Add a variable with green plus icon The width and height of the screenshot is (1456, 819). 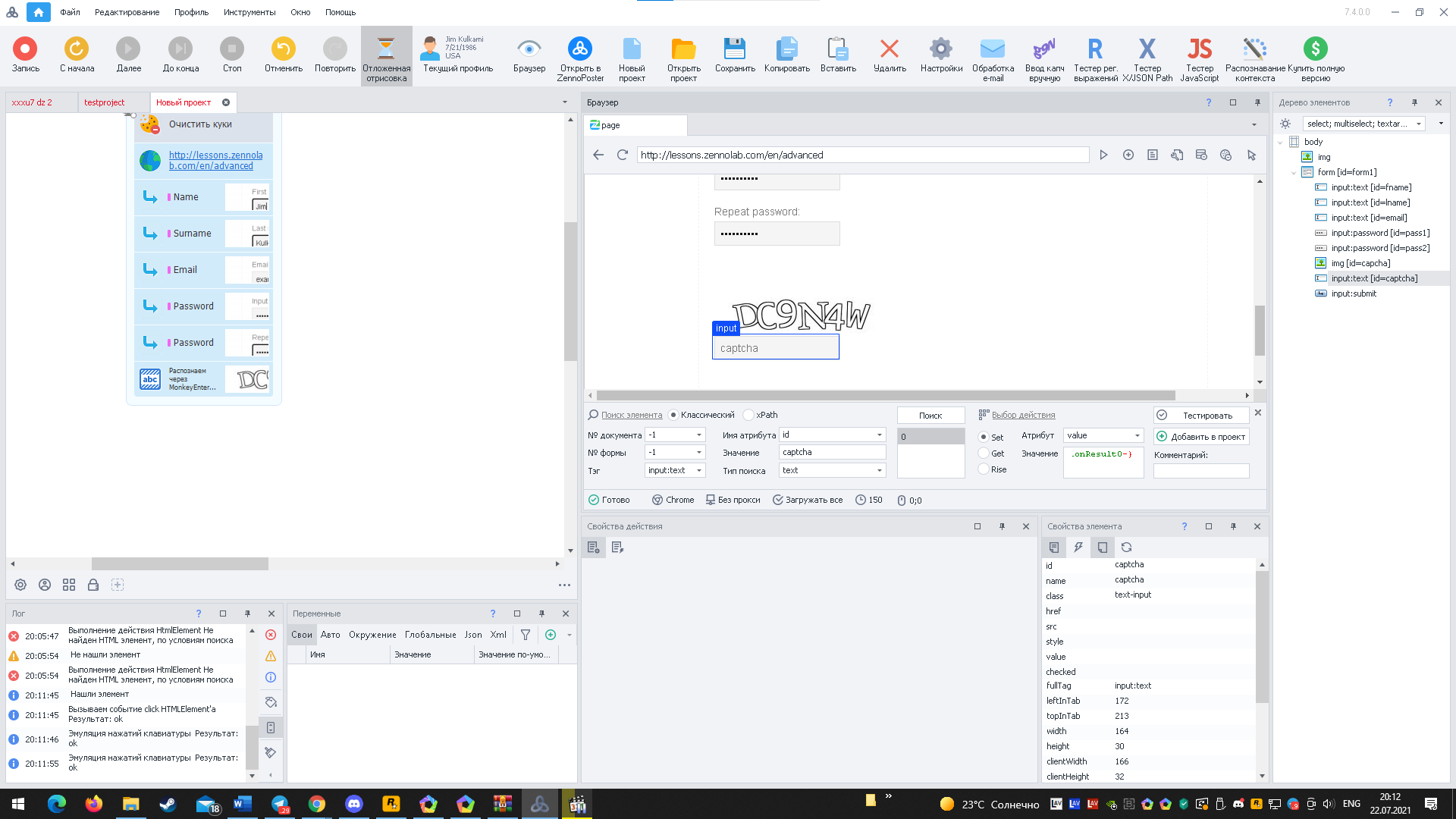coord(551,635)
